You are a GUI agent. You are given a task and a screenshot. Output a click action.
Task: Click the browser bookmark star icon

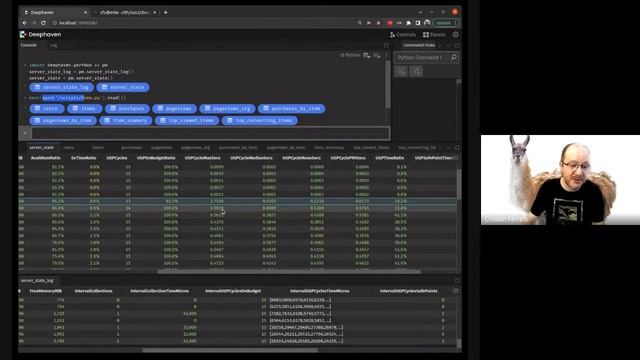pos(378,23)
